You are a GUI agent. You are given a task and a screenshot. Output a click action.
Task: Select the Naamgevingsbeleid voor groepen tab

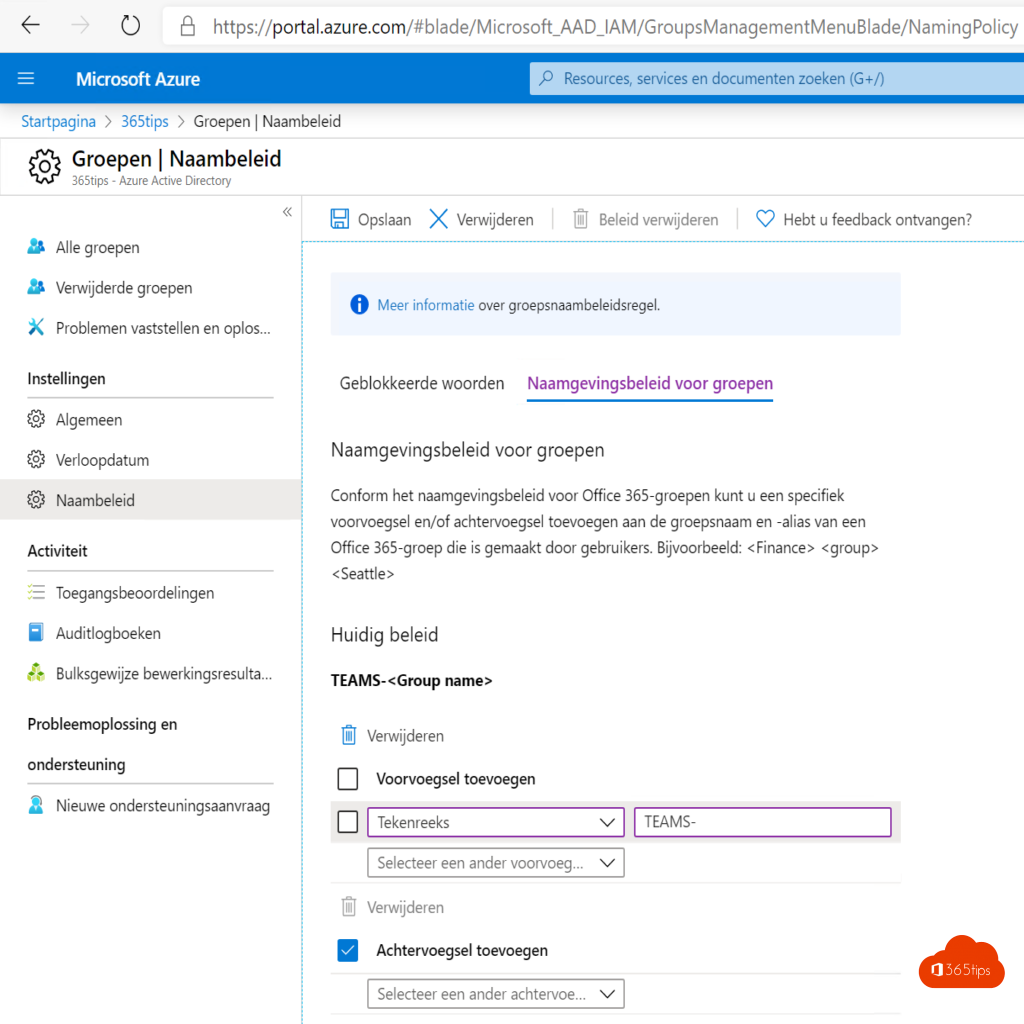(650, 383)
